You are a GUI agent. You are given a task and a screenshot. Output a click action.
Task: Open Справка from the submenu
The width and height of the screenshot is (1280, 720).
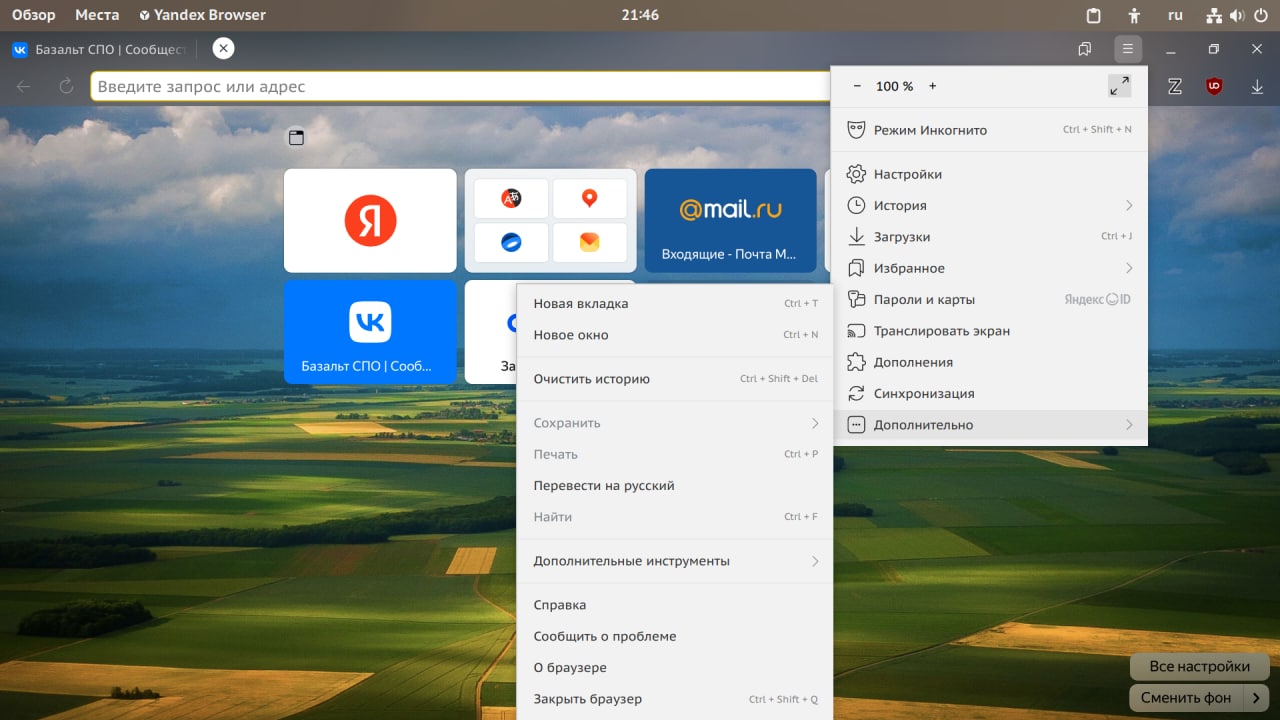[x=675, y=605]
